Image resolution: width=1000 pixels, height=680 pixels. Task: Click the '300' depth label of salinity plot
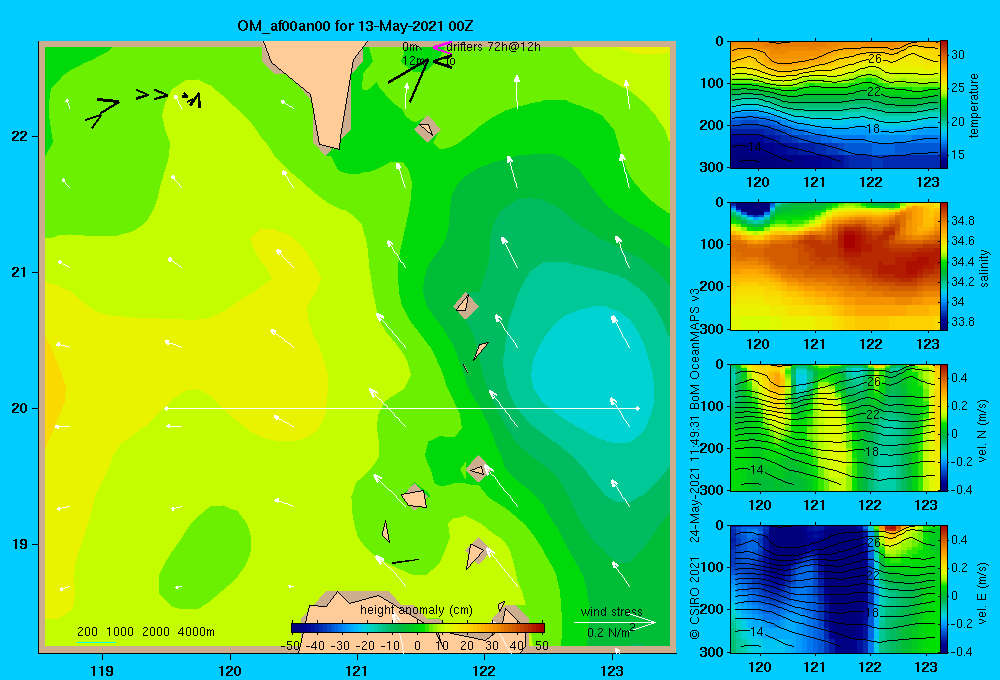coord(713,329)
